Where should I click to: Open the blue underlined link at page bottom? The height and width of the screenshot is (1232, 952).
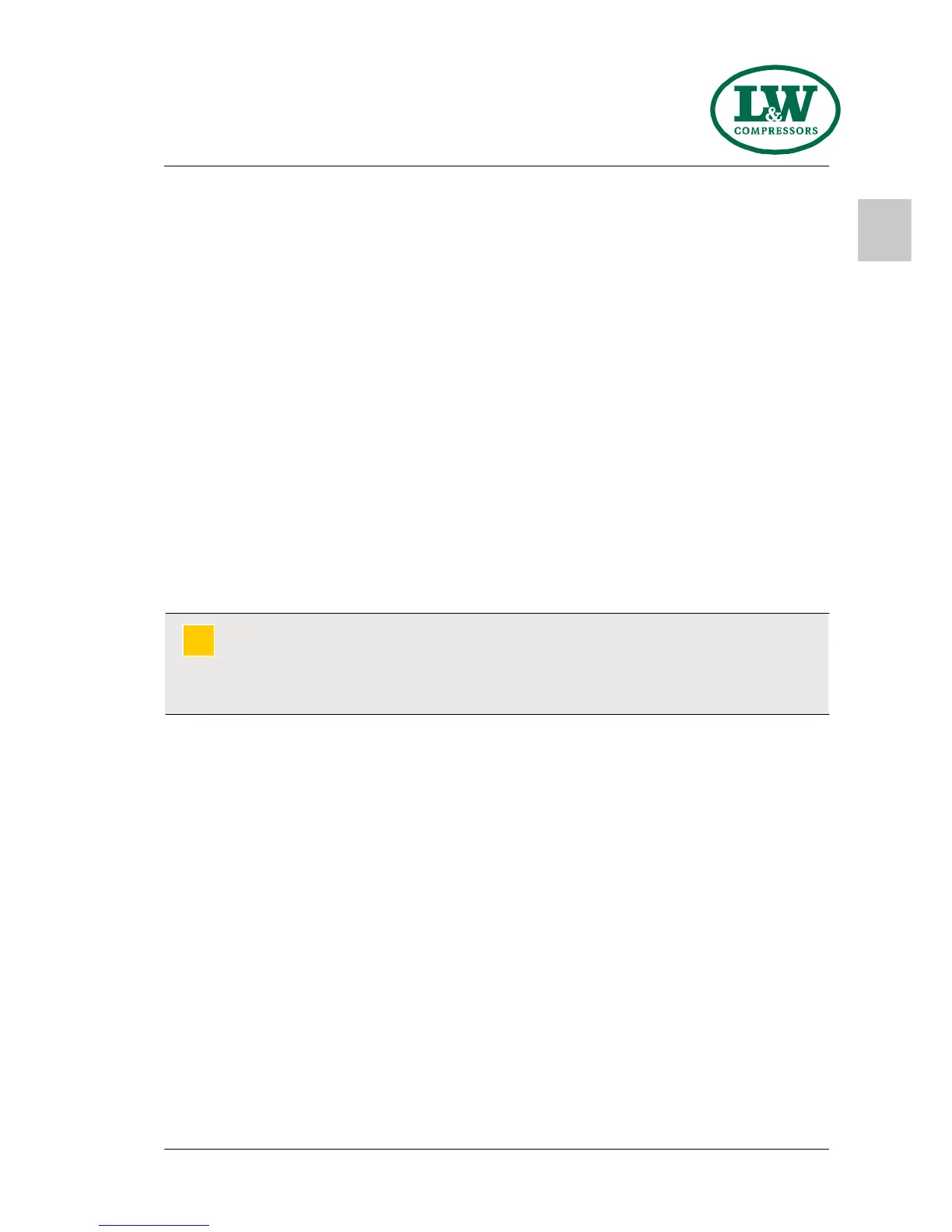[154, 1225]
